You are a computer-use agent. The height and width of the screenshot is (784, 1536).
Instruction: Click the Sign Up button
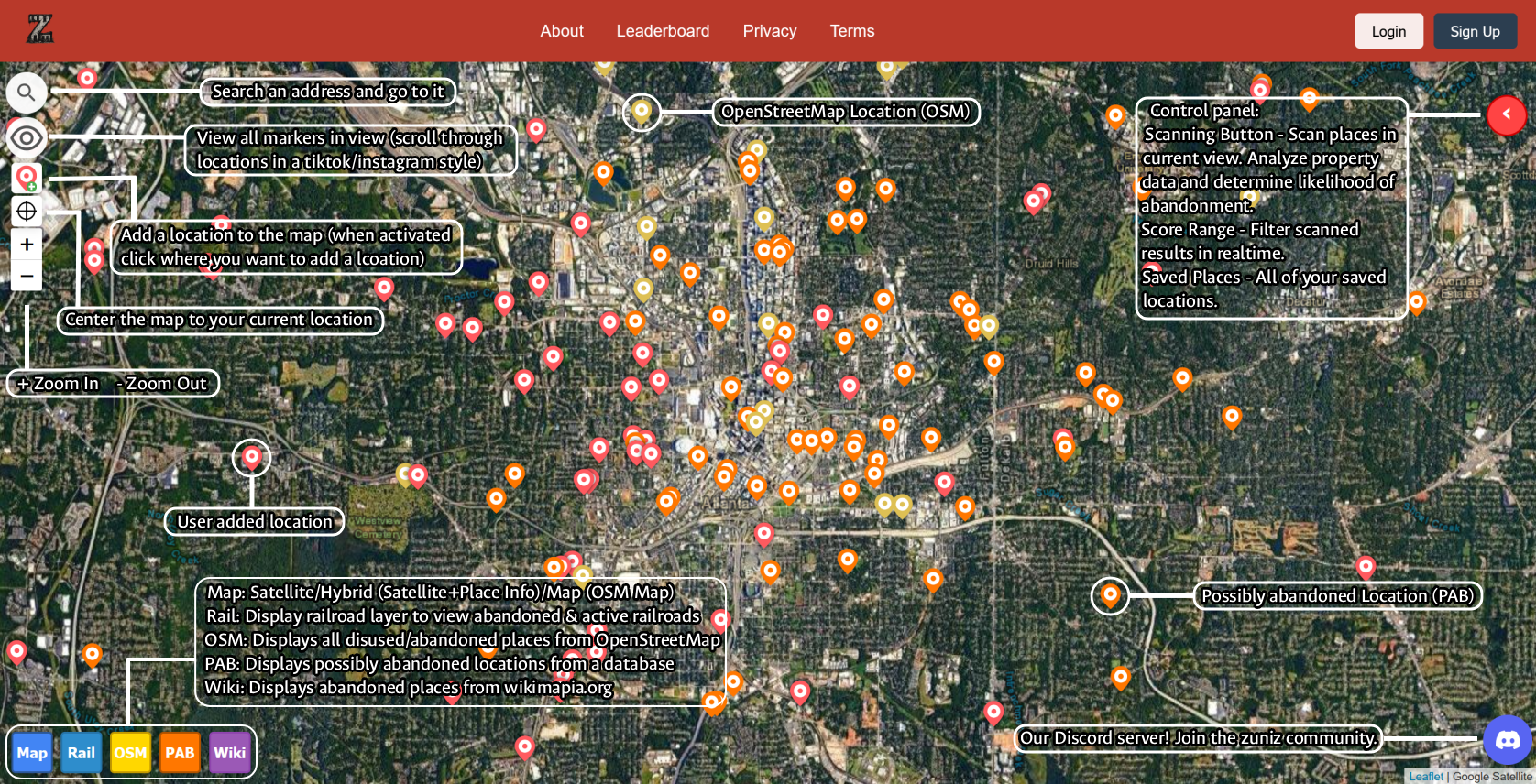(1474, 31)
